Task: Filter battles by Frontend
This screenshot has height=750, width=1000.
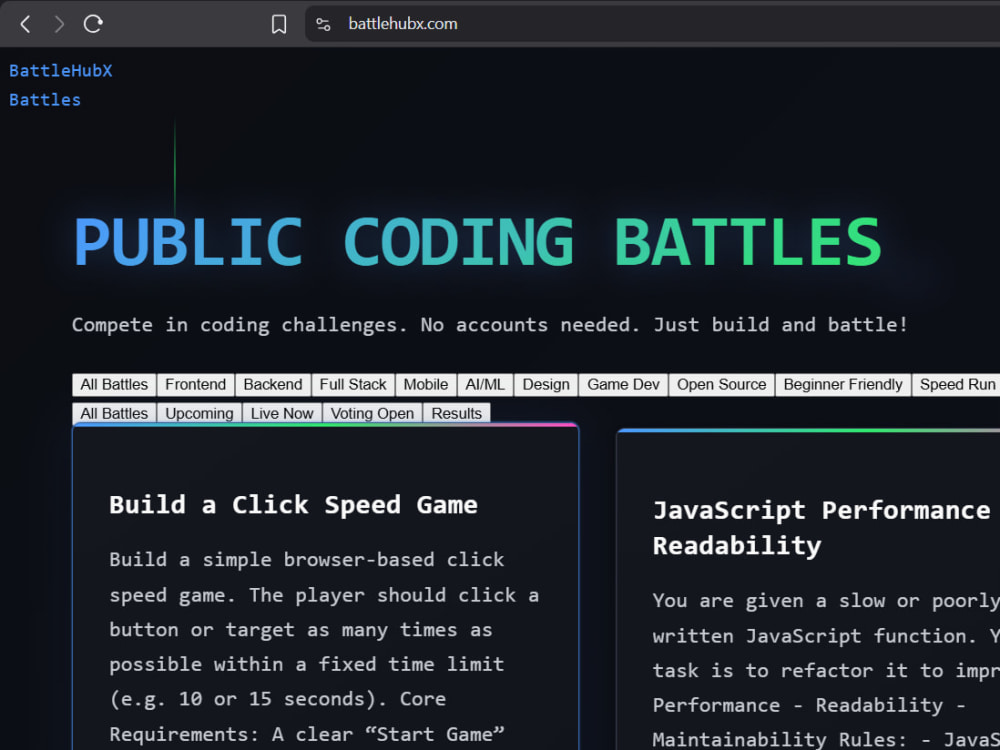Action: coord(196,385)
